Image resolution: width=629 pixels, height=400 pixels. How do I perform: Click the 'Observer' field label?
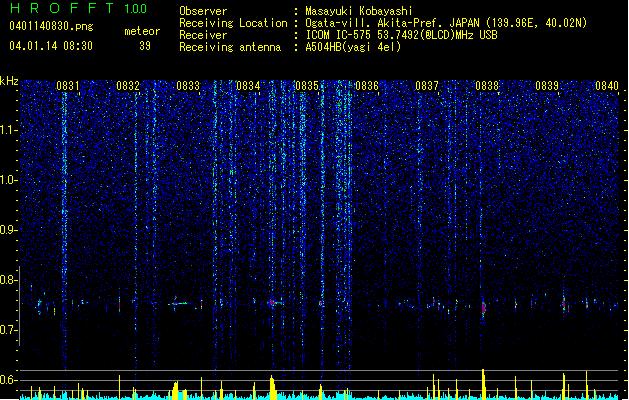[203, 11]
